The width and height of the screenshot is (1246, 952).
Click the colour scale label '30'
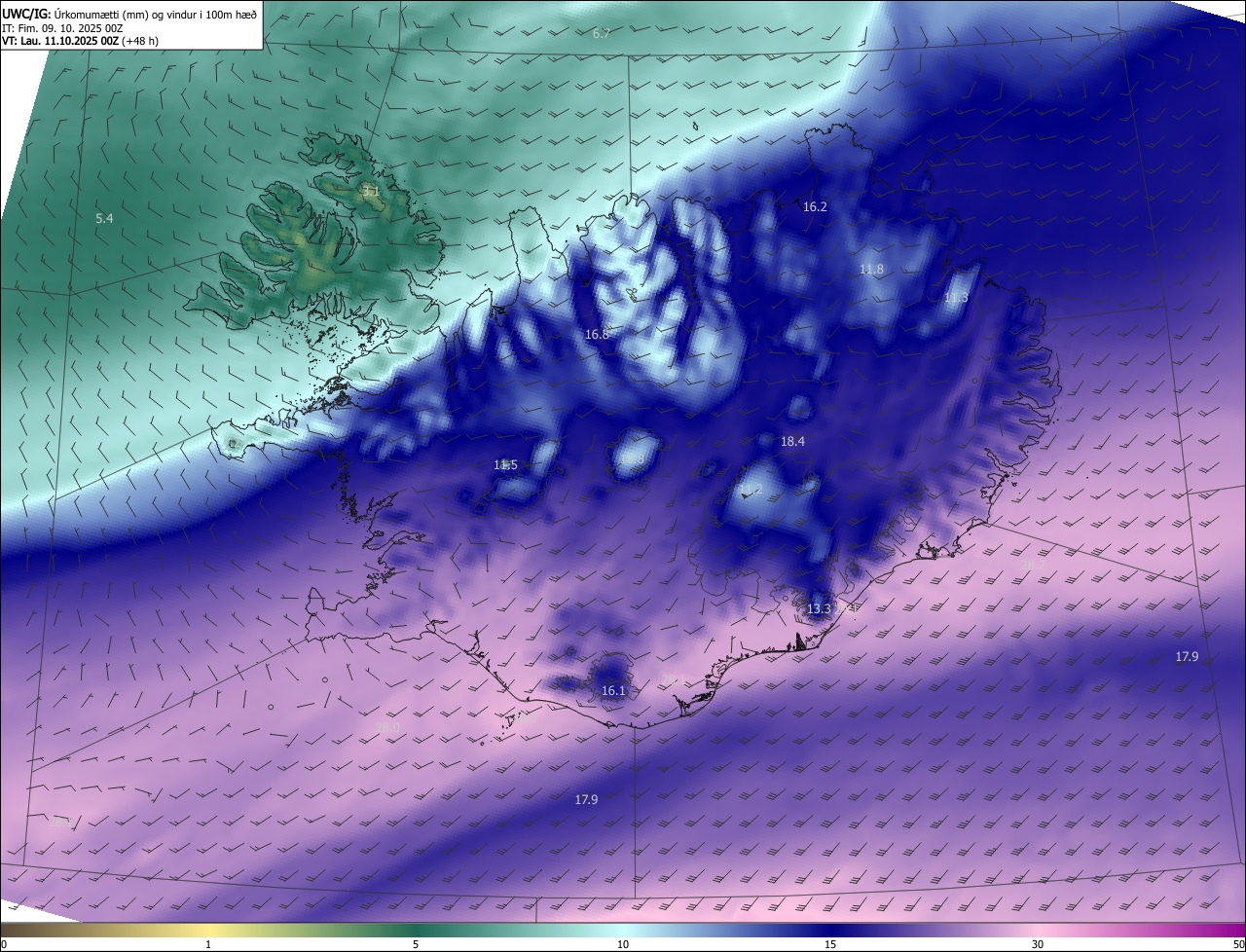pyautogui.click(x=1038, y=944)
